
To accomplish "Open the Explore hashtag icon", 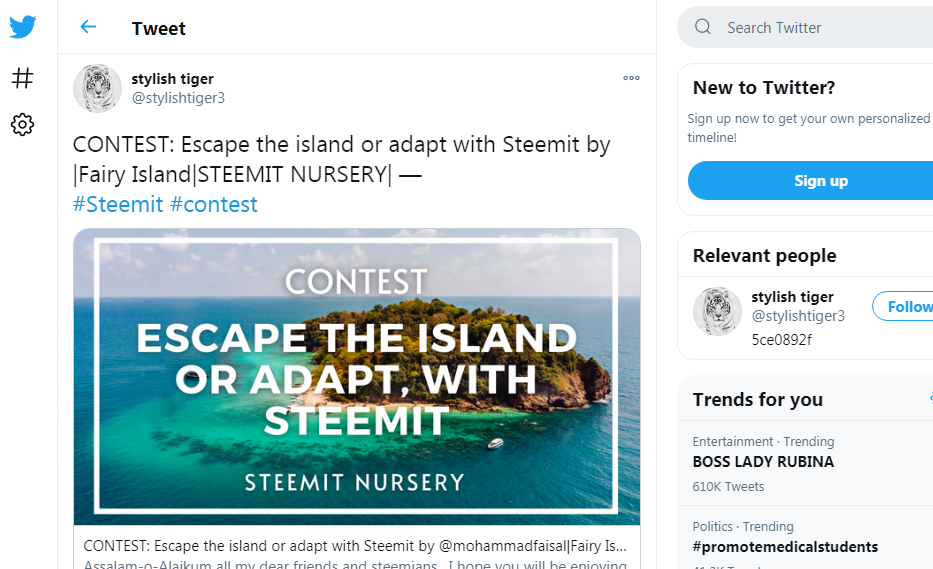I will pyautogui.click(x=23, y=77).
